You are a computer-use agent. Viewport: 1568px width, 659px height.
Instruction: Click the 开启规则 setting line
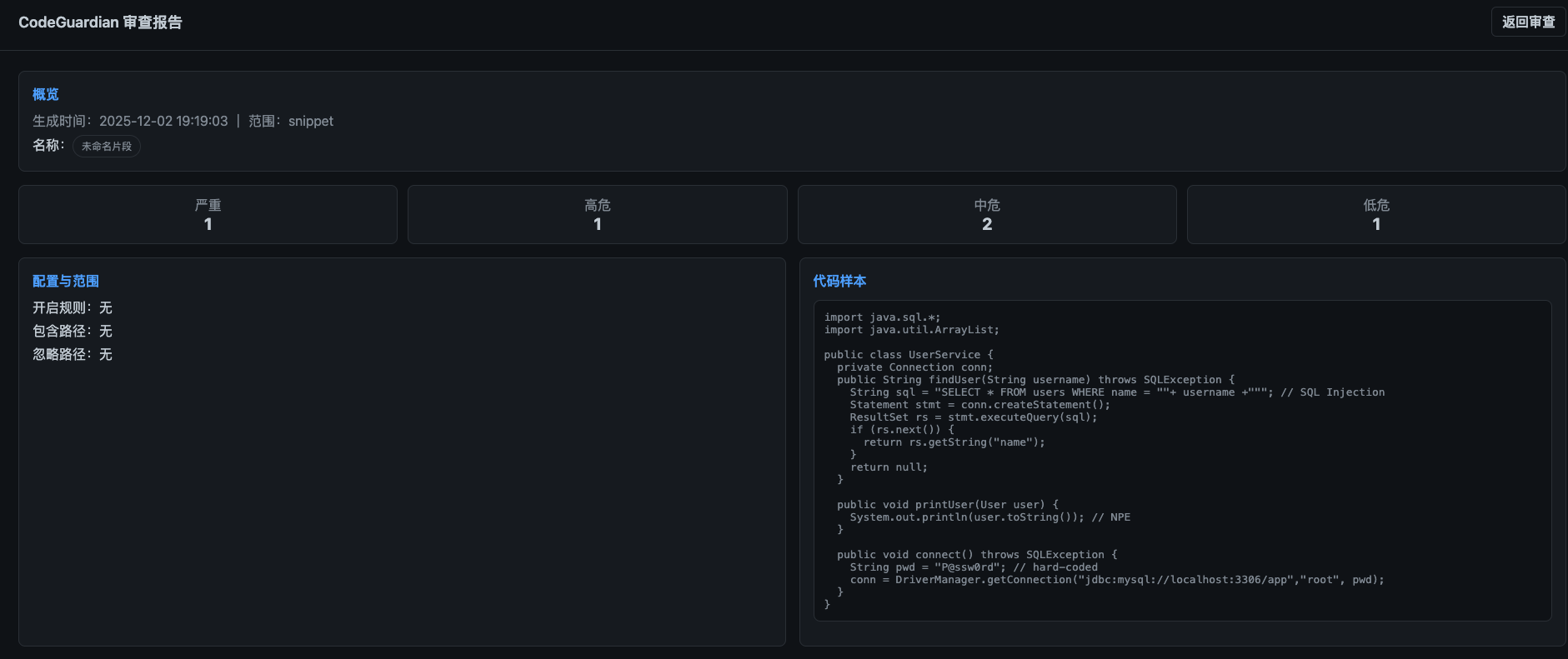[73, 308]
